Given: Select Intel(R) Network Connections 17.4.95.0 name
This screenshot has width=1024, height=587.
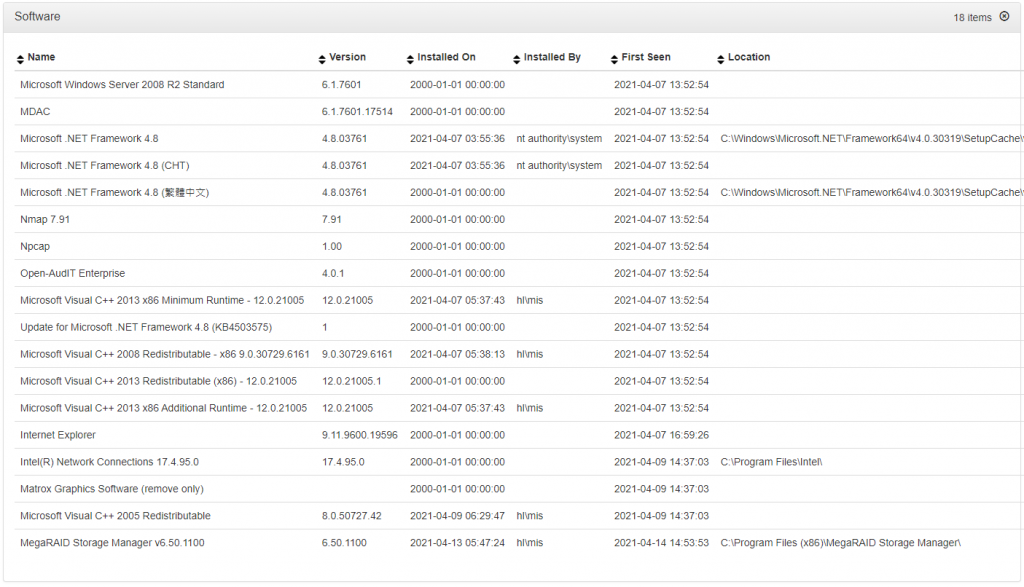Looking at the screenshot, I should (x=110, y=462).
